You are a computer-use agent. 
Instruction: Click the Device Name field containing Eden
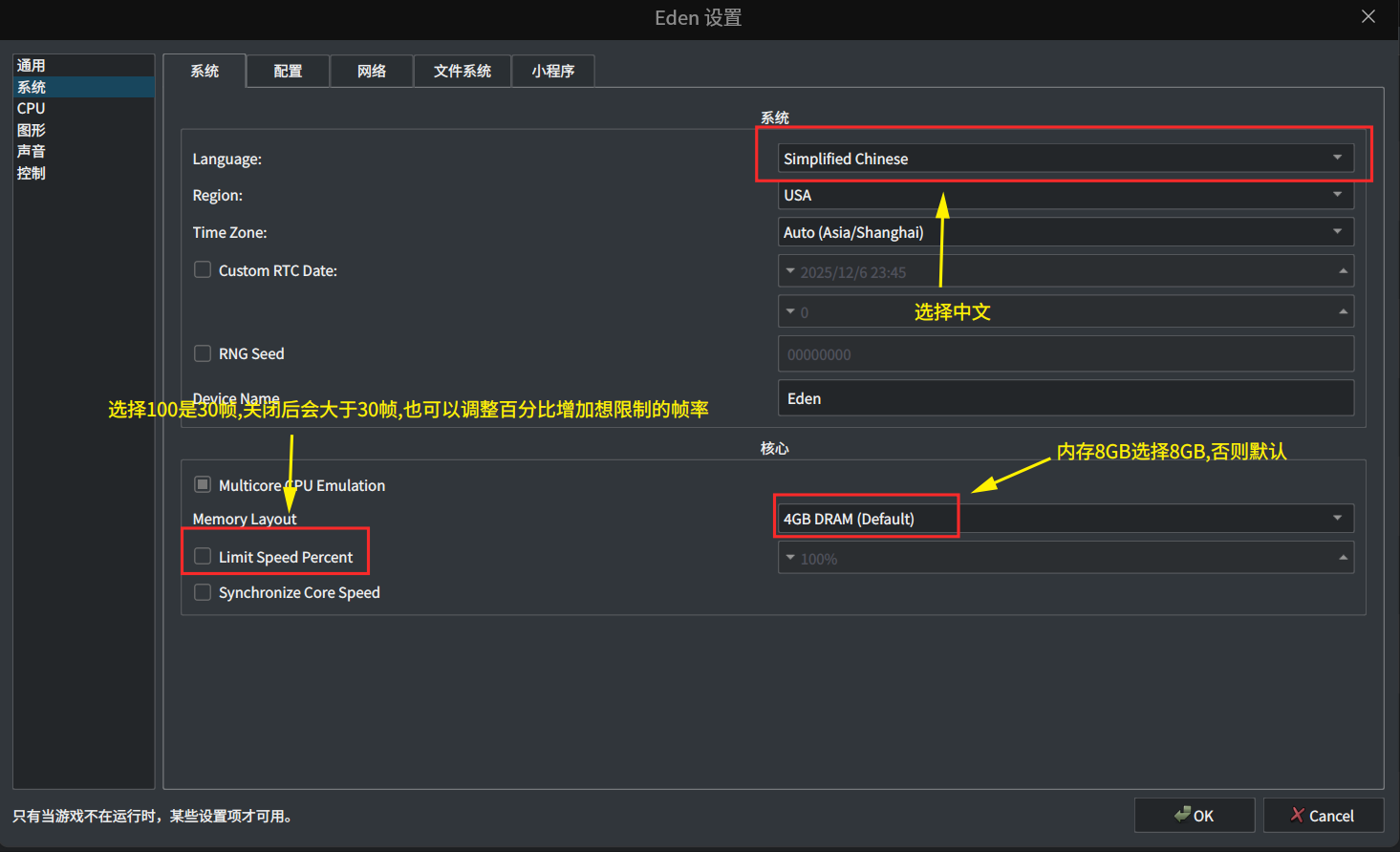pos(1066,398)
